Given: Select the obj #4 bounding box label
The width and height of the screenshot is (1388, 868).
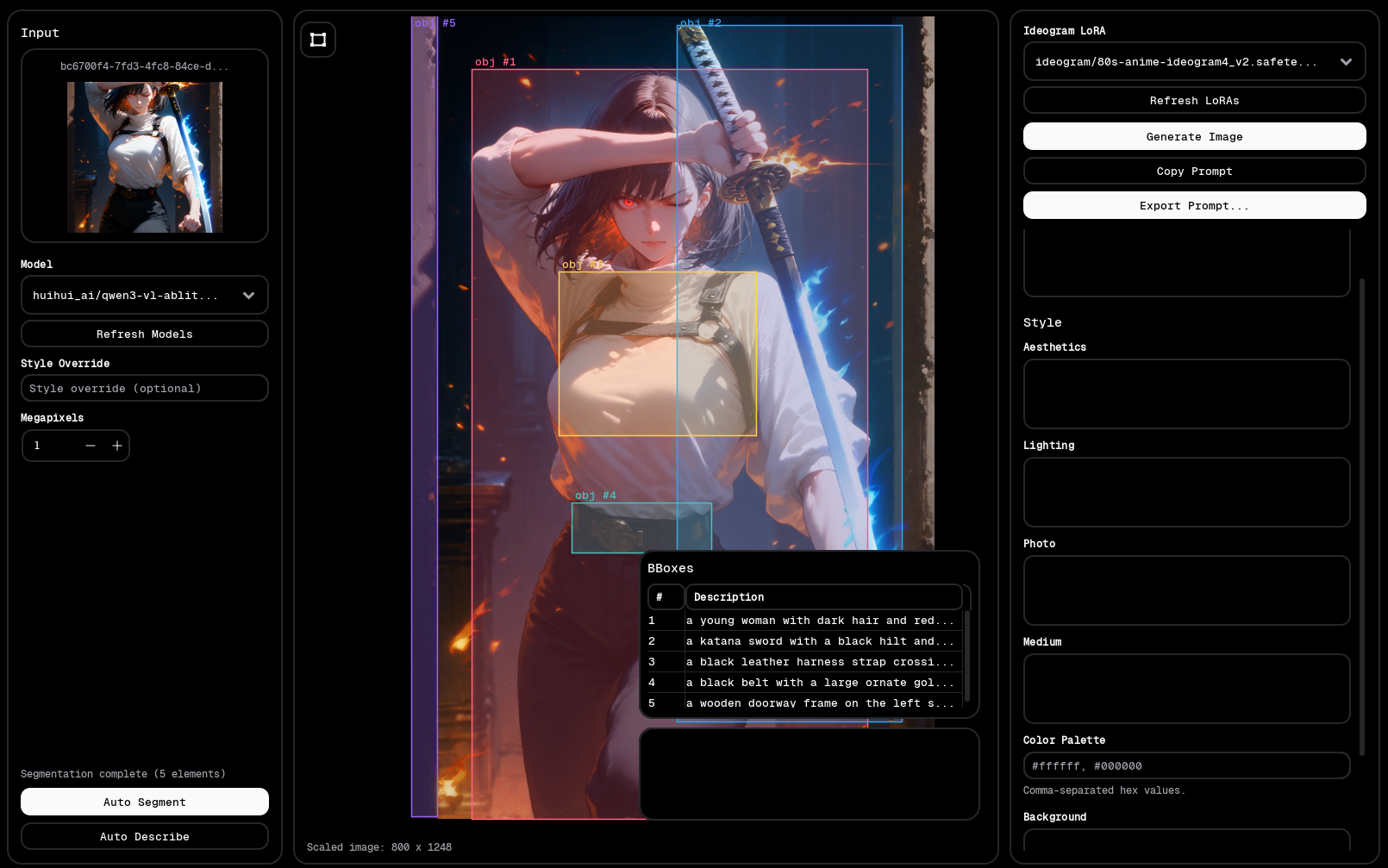Looking at the screenshot, I should (x=596, y=496).
